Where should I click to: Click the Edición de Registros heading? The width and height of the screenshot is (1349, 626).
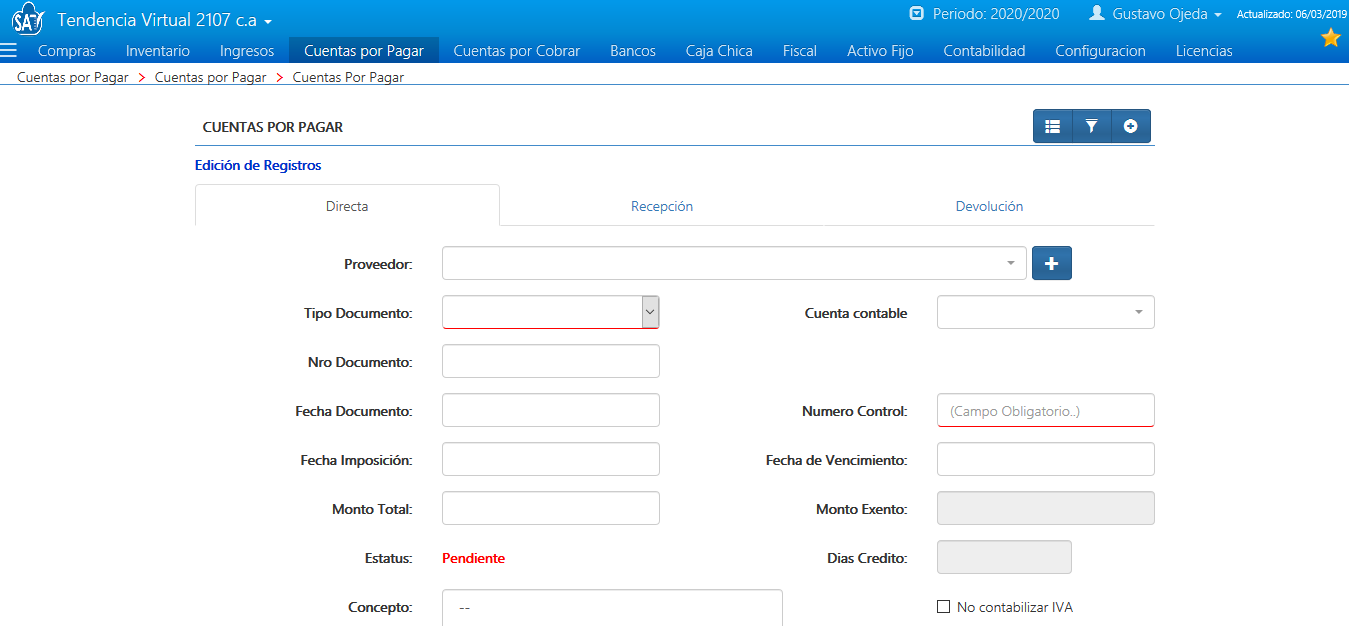258,165
